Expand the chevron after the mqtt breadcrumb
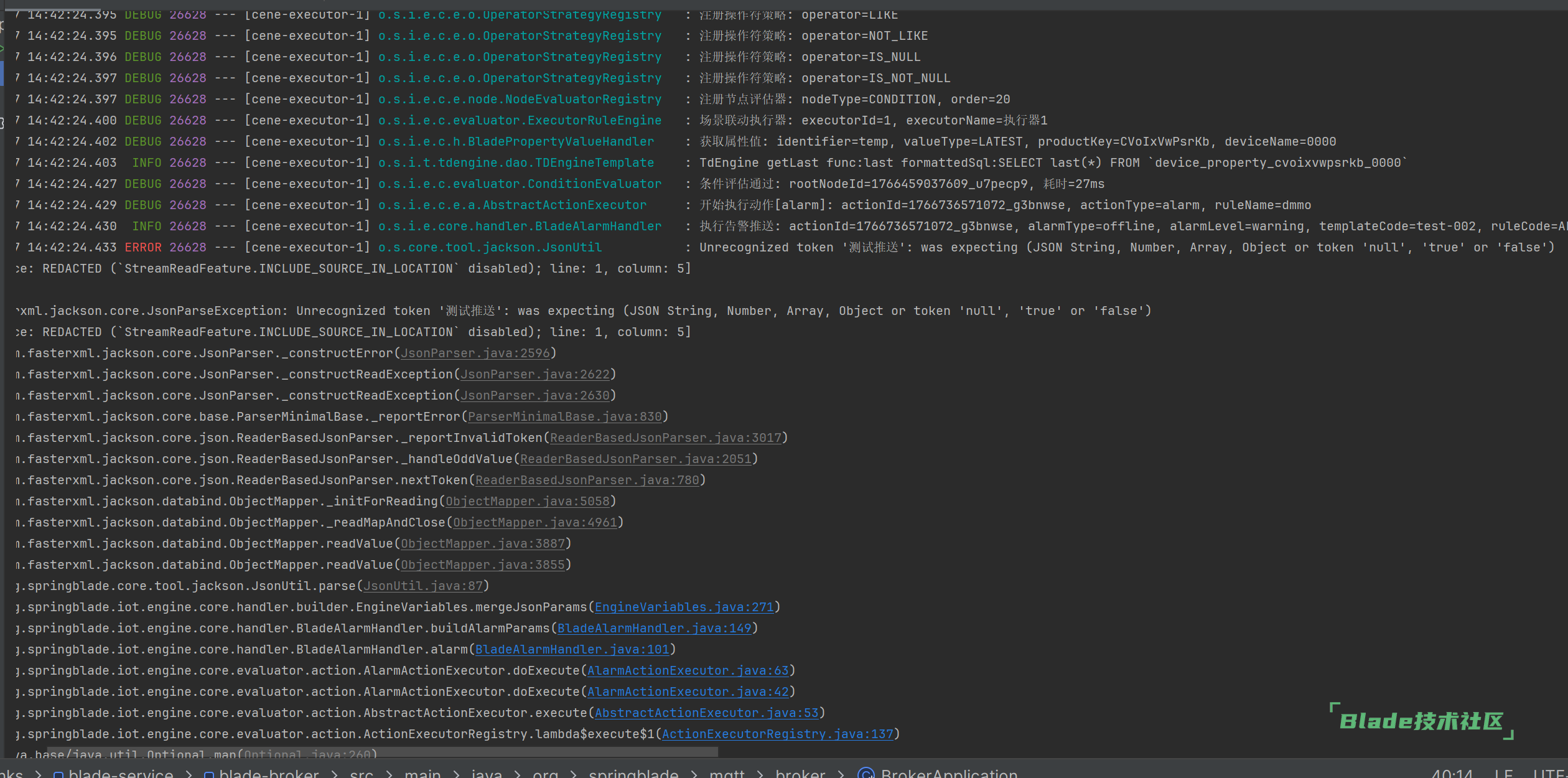 point(760,774)
